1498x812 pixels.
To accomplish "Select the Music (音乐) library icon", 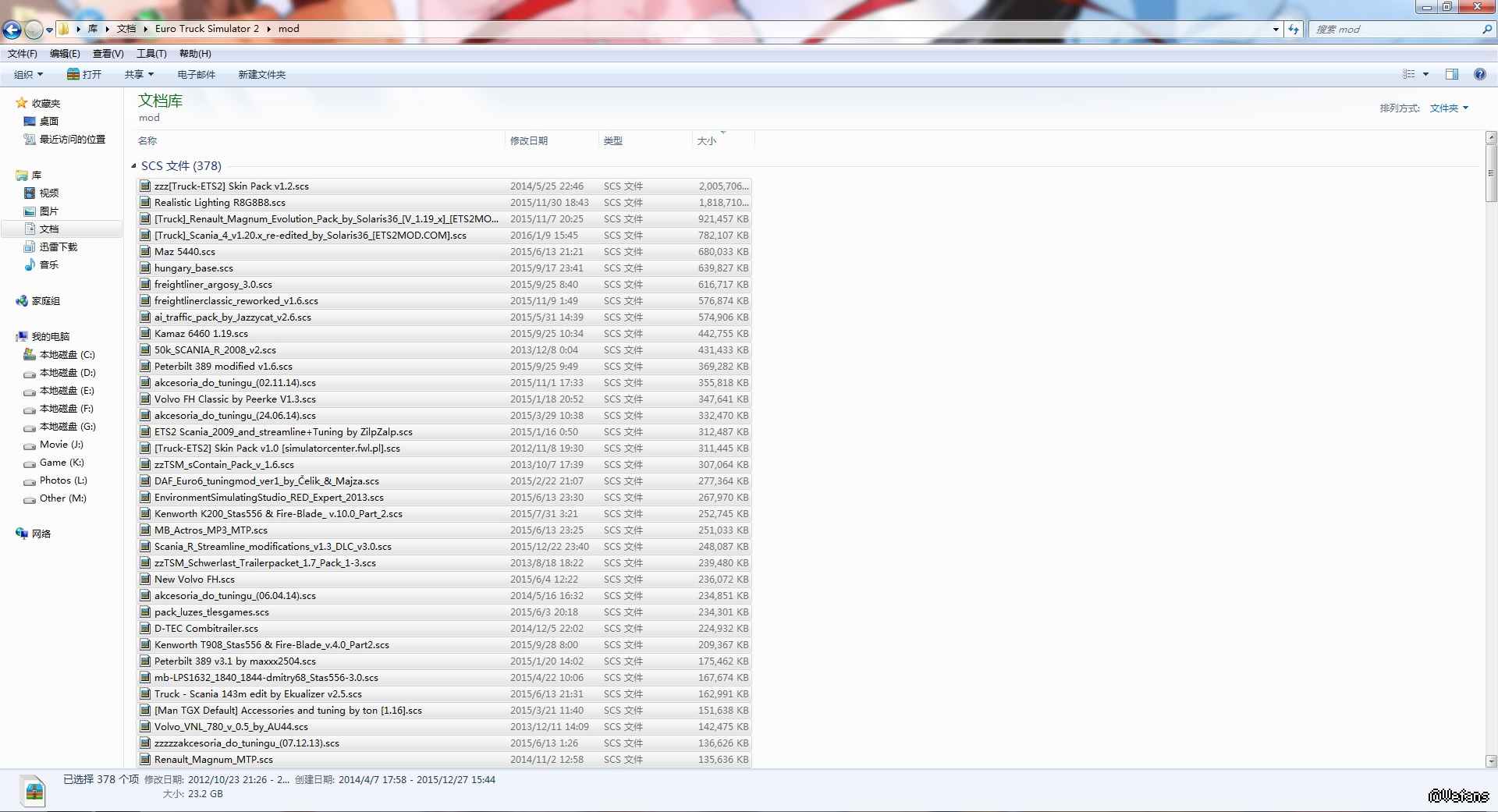I will click(30, 264).
